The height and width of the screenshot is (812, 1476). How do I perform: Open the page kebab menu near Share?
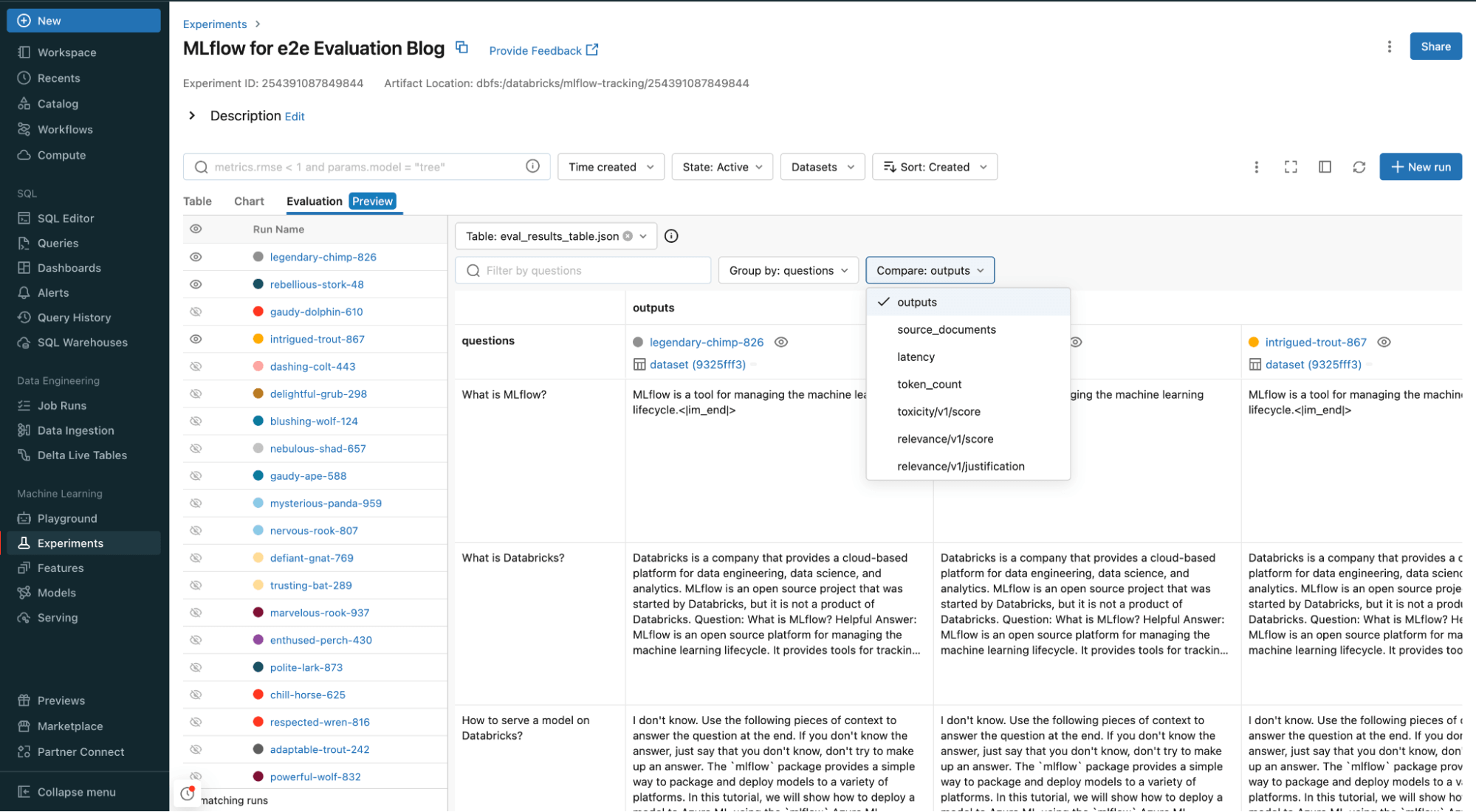click(x=1389, y=47)
